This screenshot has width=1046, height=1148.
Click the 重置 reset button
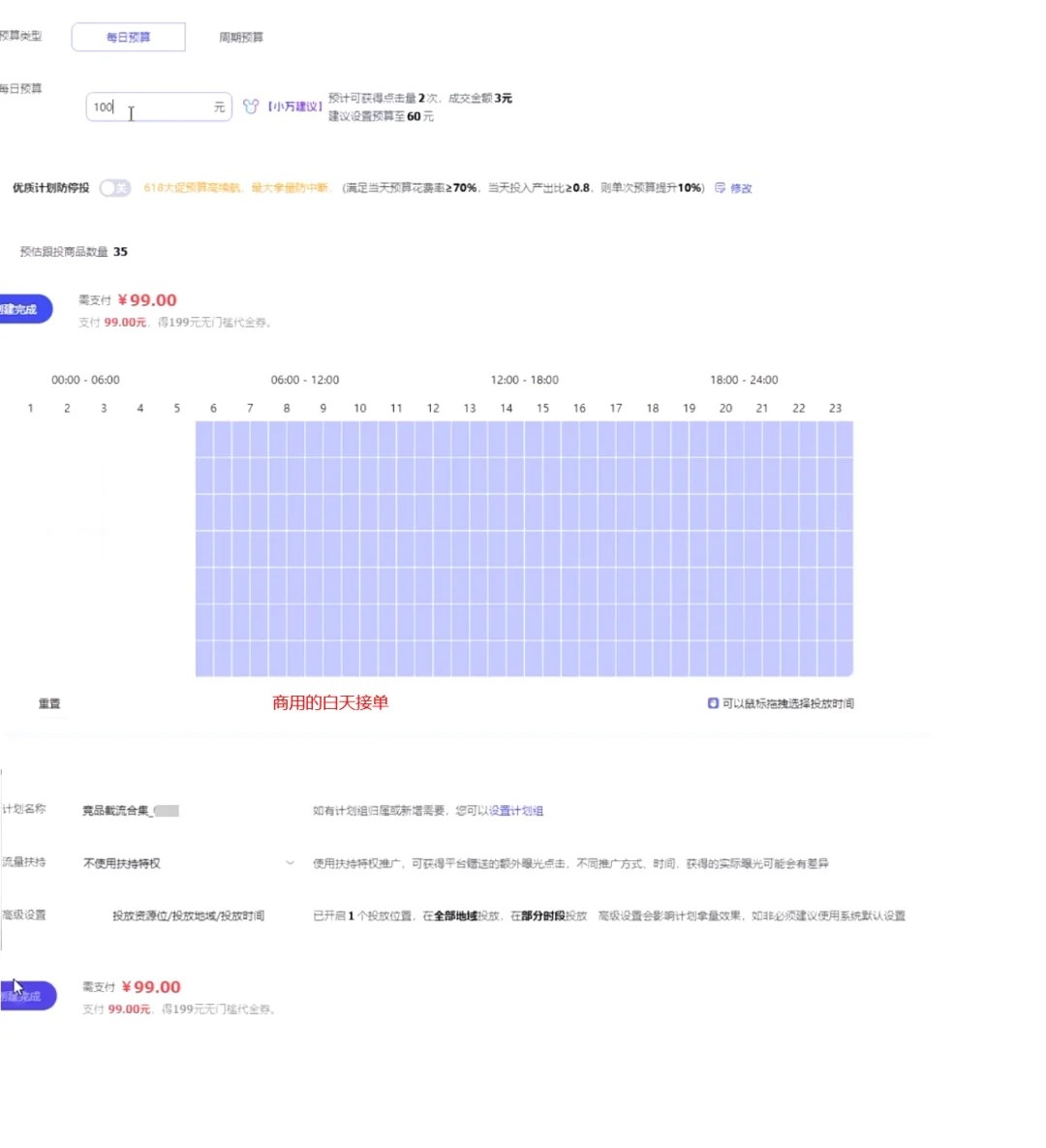click(49, 703)
